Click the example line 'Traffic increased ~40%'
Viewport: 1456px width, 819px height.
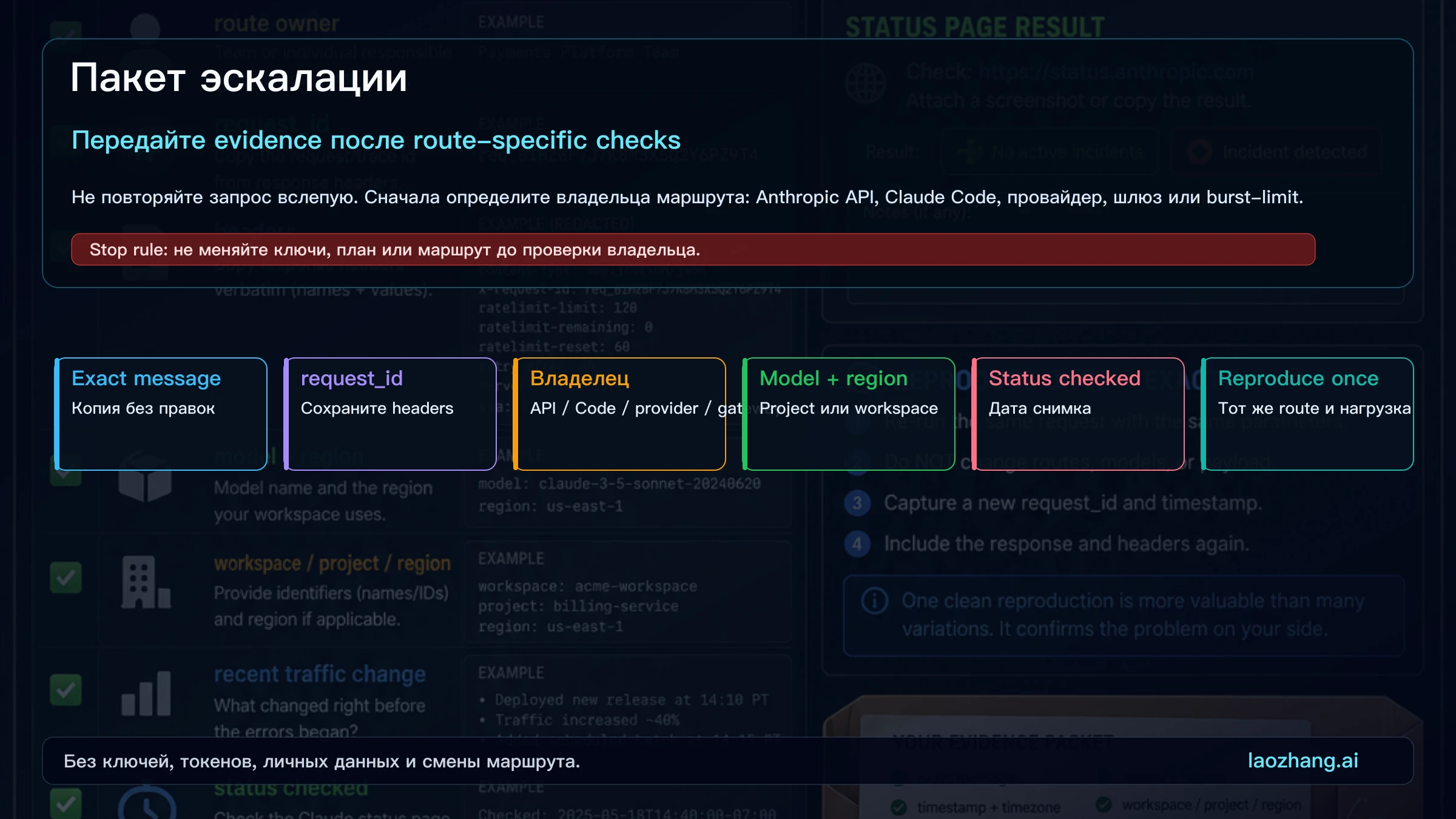tap(587, 720)
